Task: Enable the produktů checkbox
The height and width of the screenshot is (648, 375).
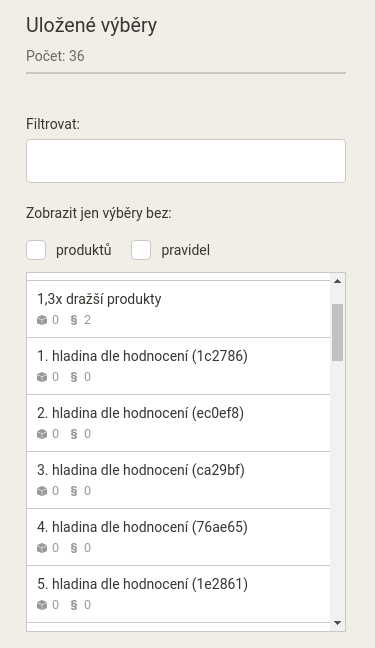Action: click(x=36, y=250)
